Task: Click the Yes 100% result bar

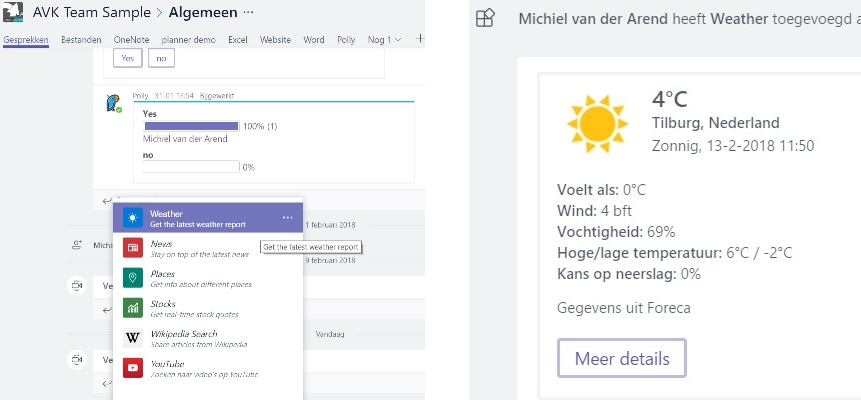Action: coord(191,126)
